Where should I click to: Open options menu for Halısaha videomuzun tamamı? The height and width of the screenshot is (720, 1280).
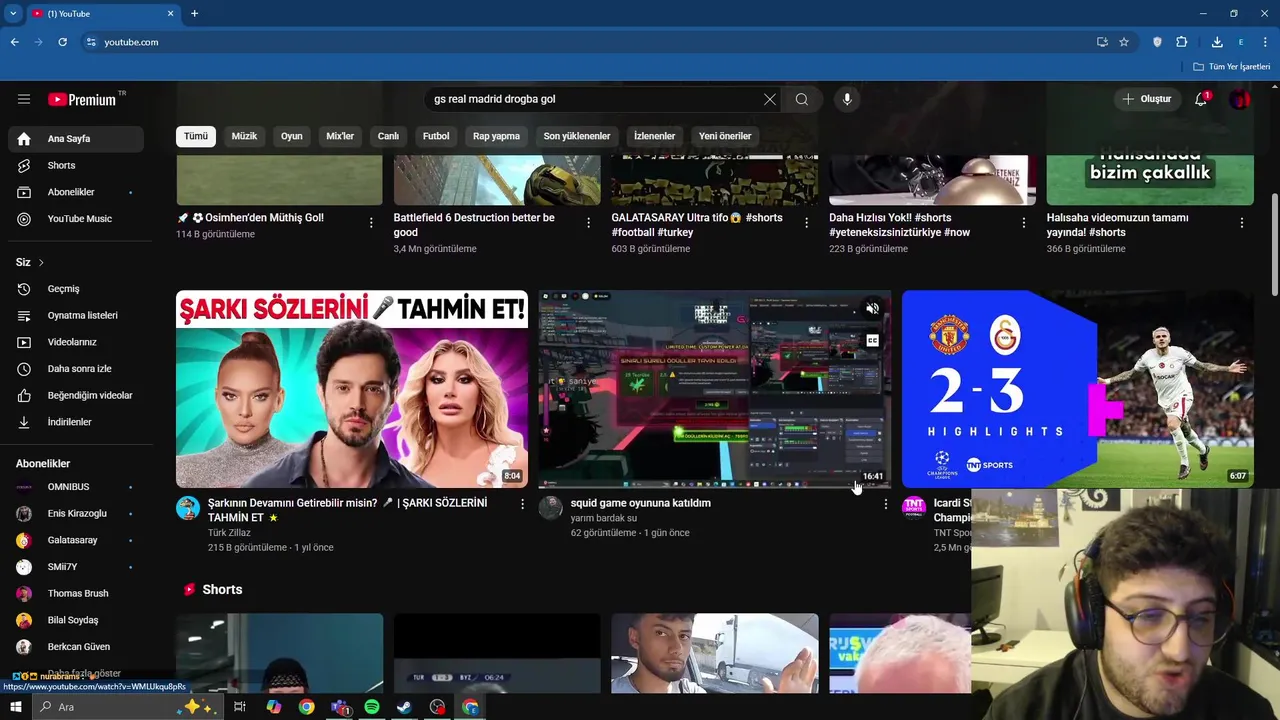[x=1242, y=223]
